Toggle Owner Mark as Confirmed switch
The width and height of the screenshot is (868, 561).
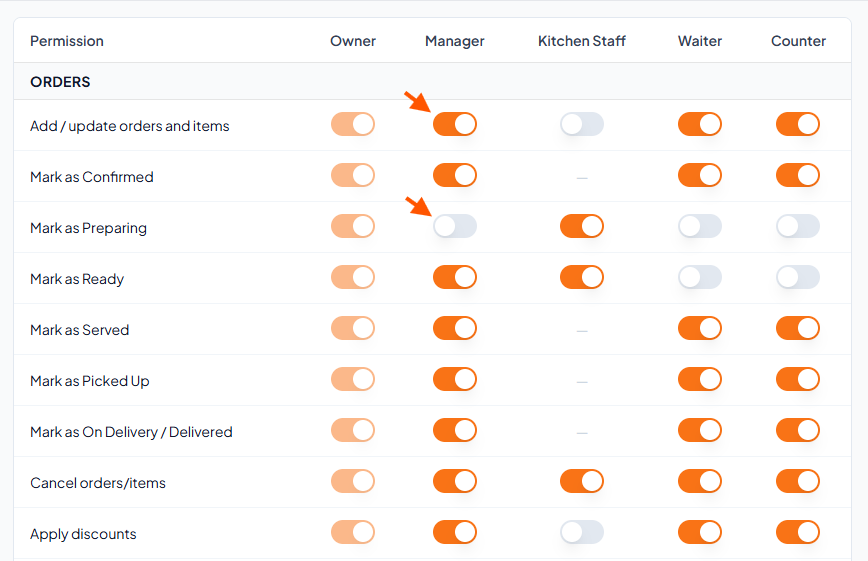click(353, 175)
